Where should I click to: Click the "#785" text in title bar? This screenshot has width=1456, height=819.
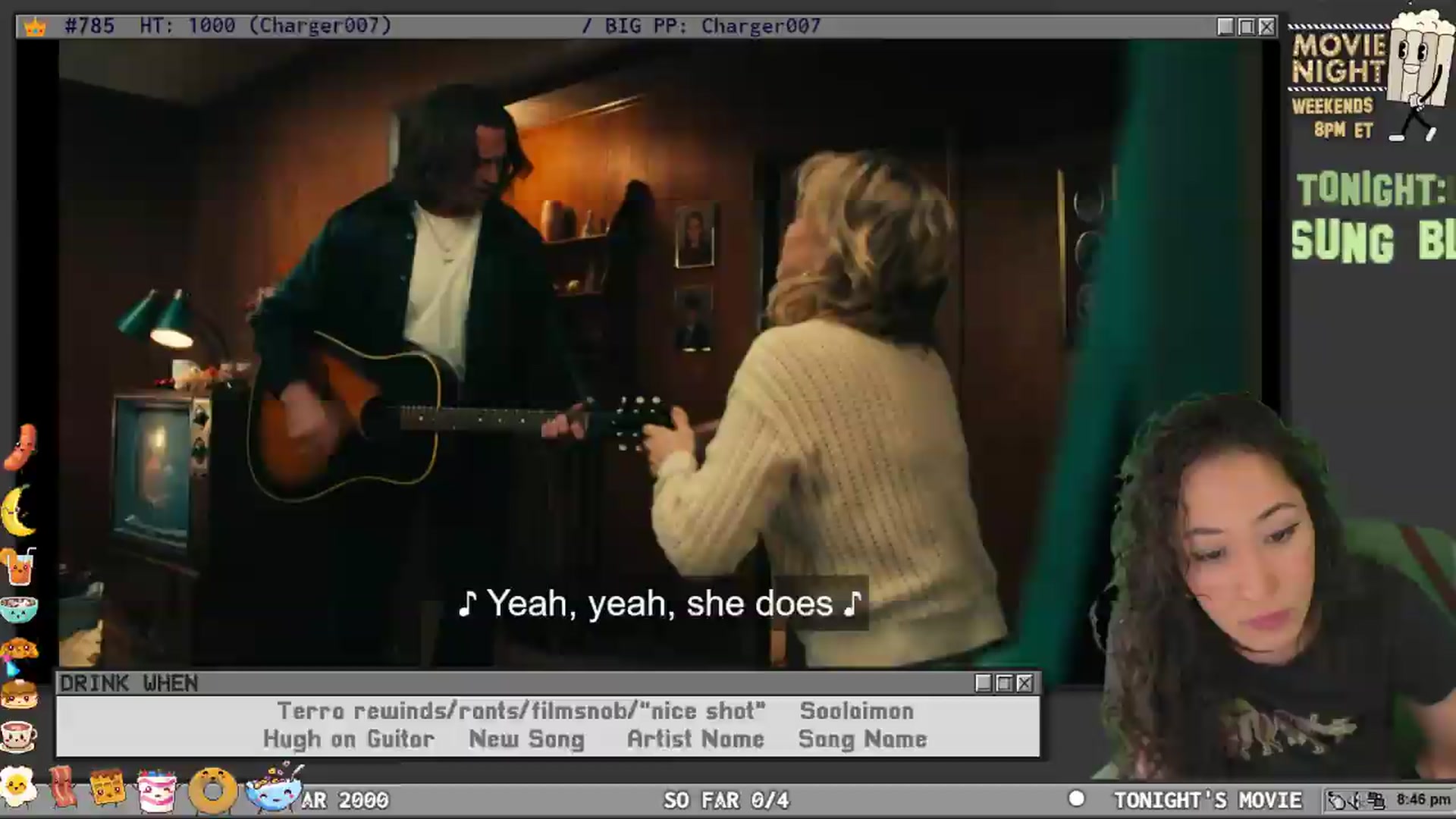(x=89, y=27)
